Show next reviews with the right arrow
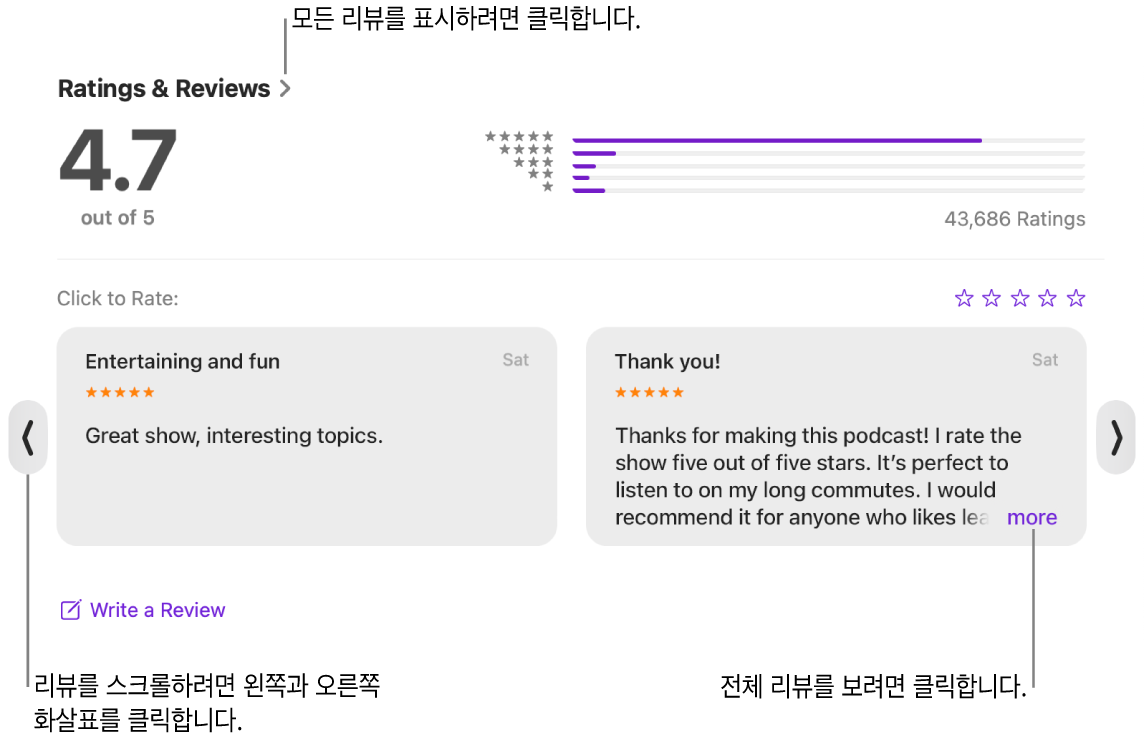Viewport: 1144px width, 742px height. pos(1116,437)
